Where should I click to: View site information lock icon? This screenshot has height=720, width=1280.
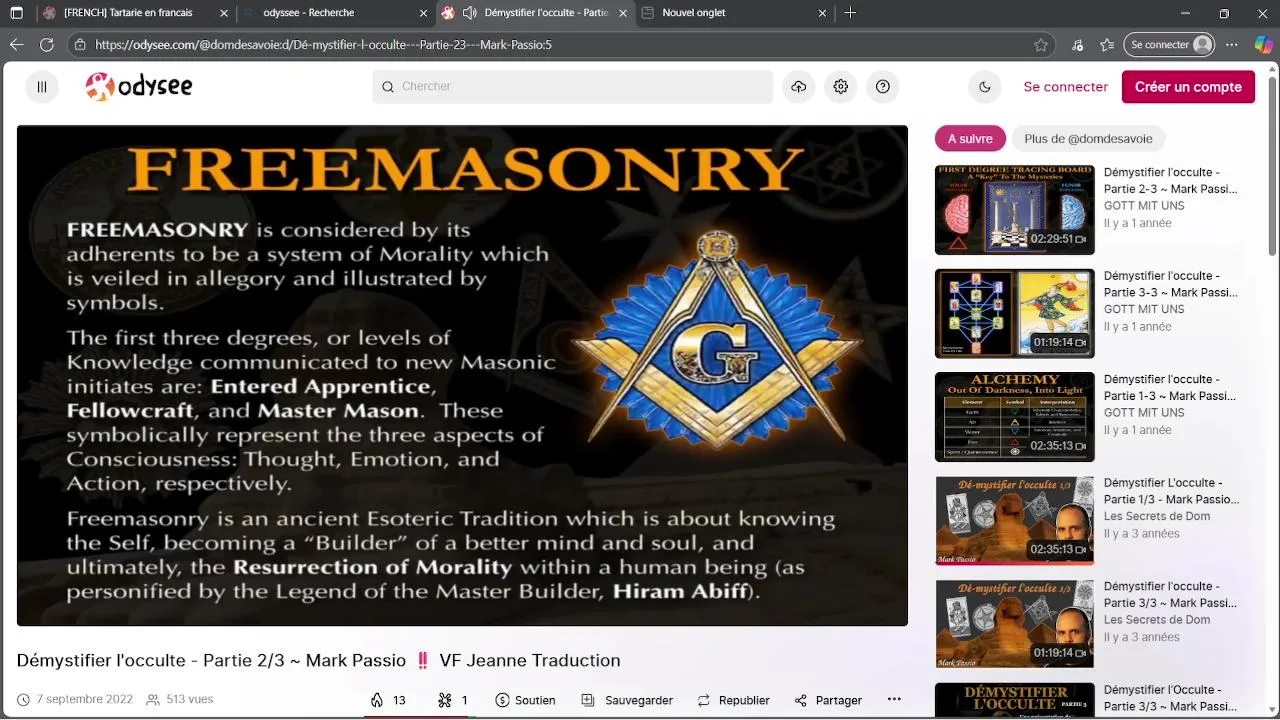(x=80, y=45)
